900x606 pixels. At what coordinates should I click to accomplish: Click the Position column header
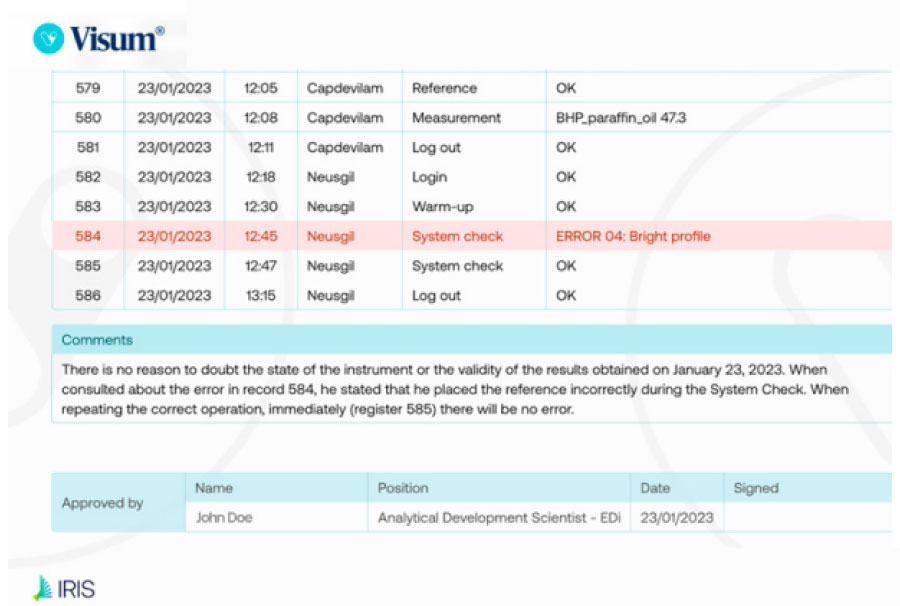point(403,488)
